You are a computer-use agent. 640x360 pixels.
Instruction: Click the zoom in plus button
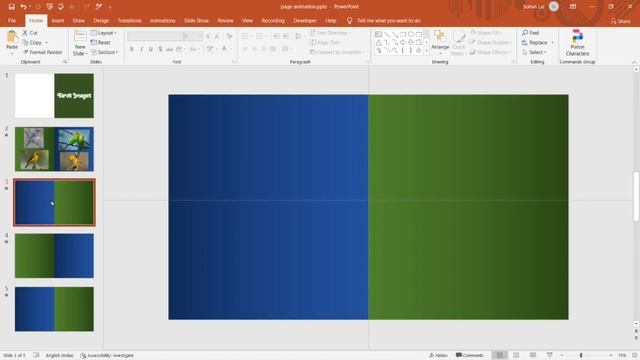(x=611, y=356)
